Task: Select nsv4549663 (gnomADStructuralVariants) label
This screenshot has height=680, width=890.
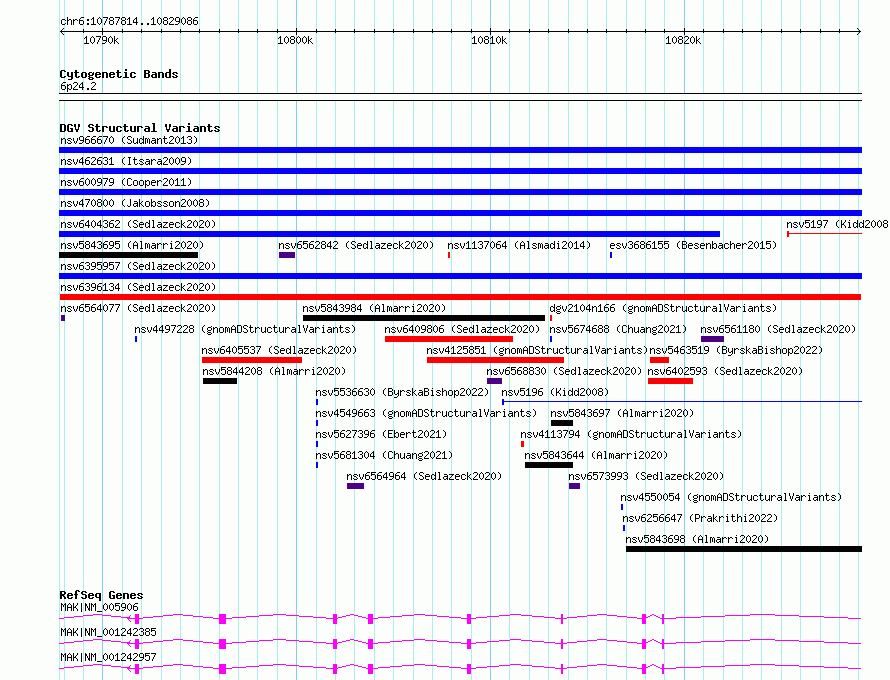Action: (x=426, y=413)
